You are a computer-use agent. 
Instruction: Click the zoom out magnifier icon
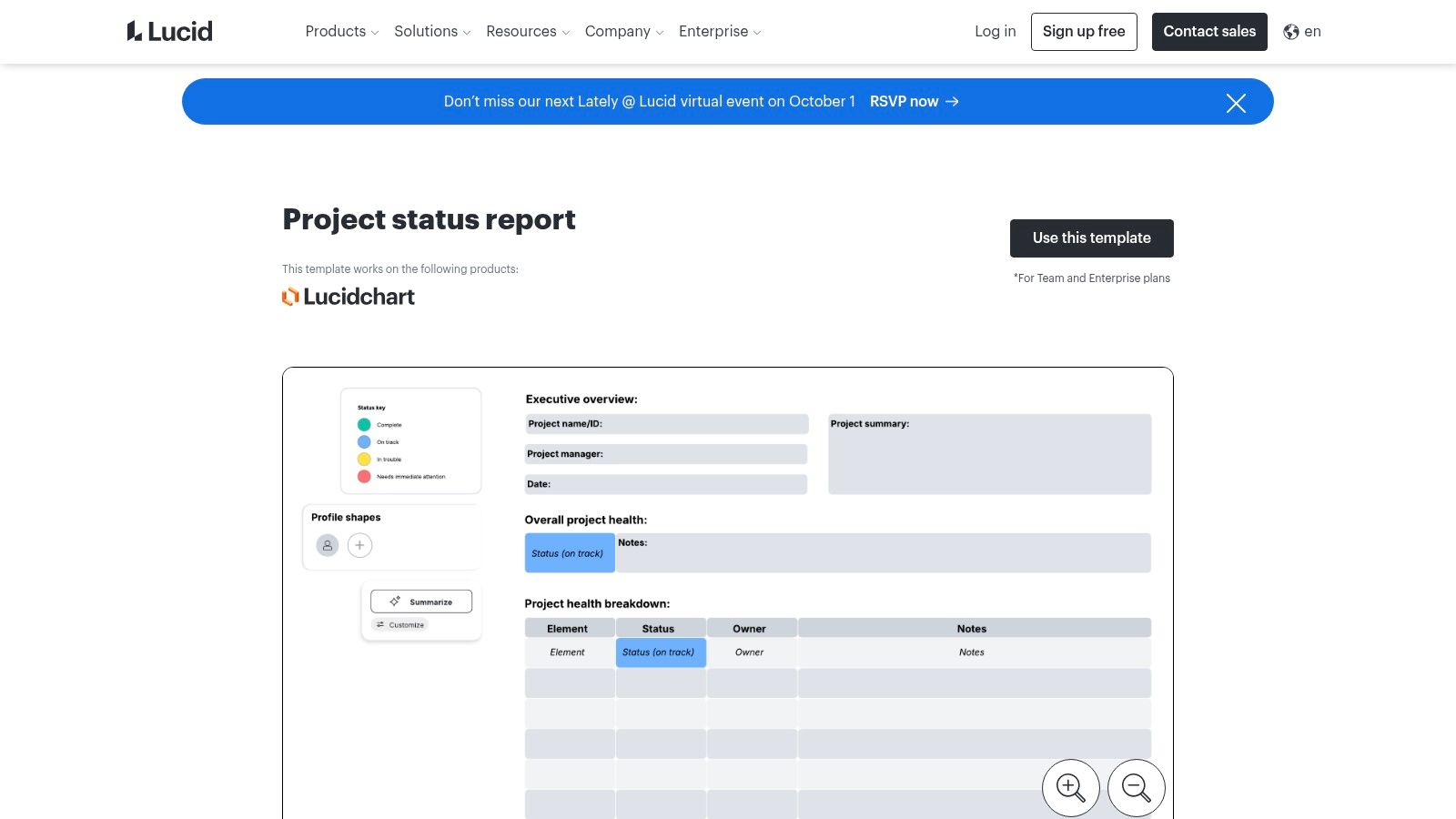pos(1136,787)
